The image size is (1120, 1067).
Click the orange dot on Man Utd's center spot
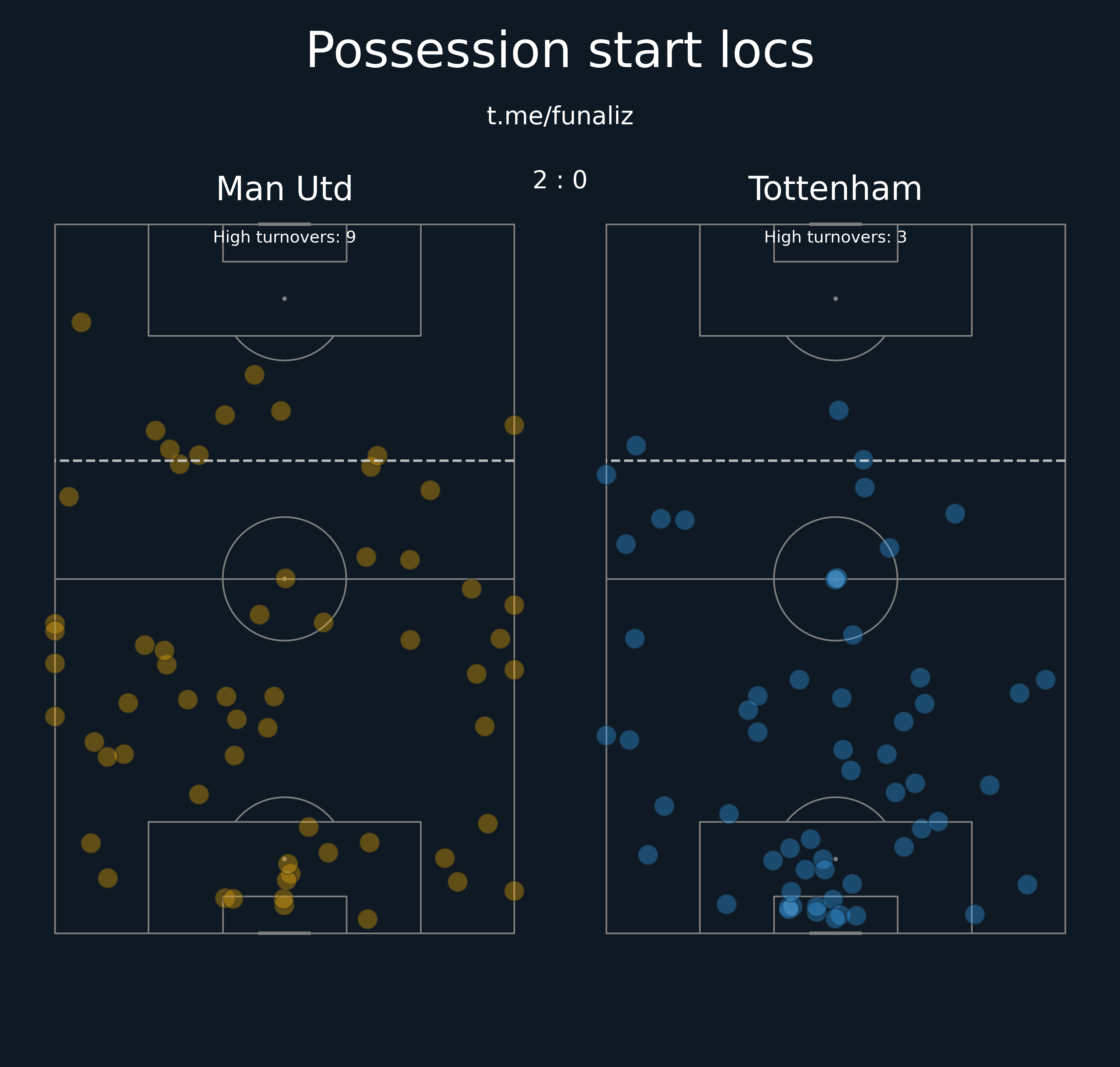286,579
